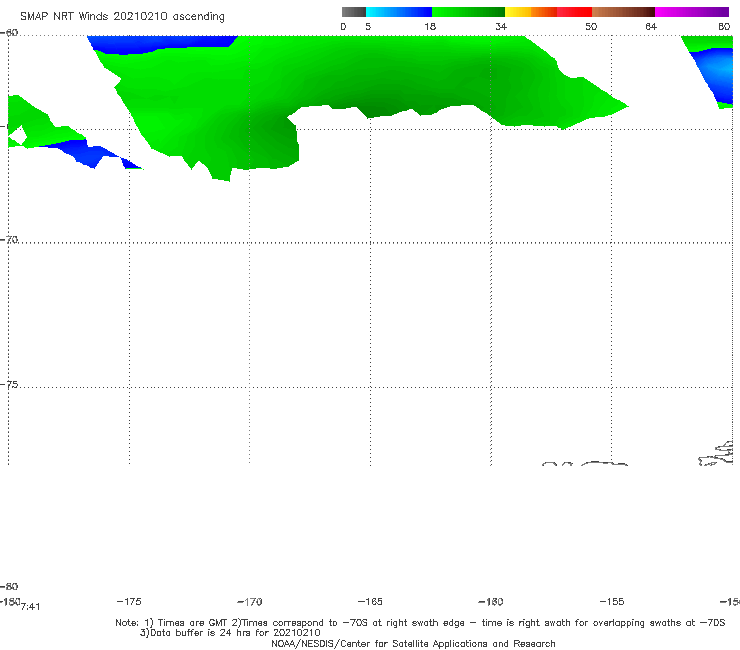This screenshot has height=650, width=740.
Task: Click the NOAA/NESDIS credit line
Action: (x=413, y=644)
